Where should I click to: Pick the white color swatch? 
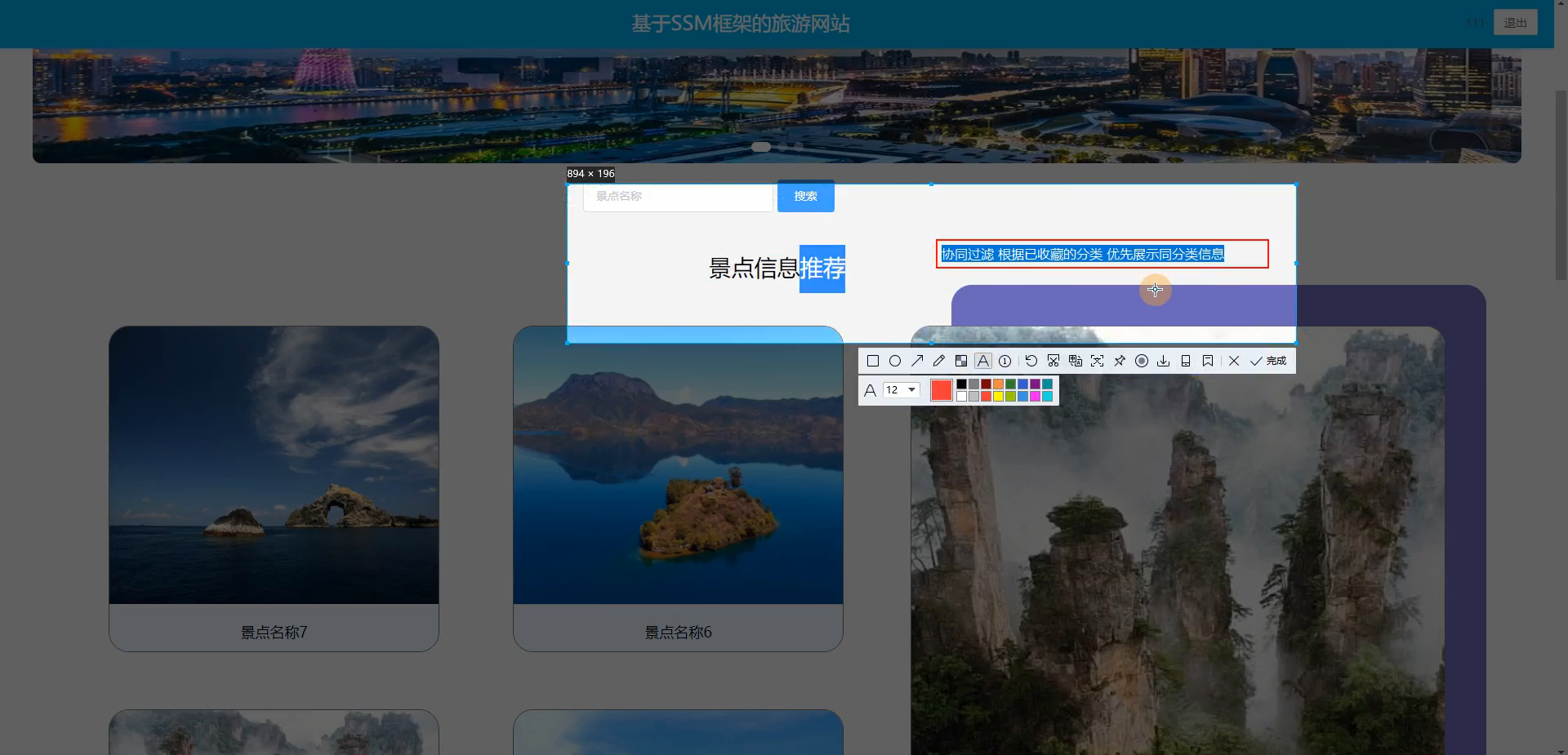tap(961, 396)
